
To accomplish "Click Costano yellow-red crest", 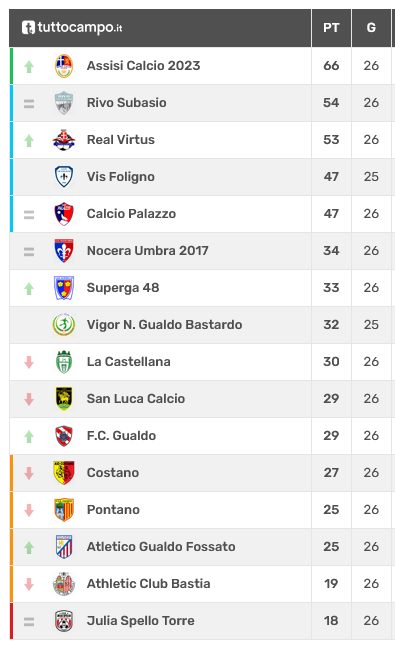I will [64, 473].
